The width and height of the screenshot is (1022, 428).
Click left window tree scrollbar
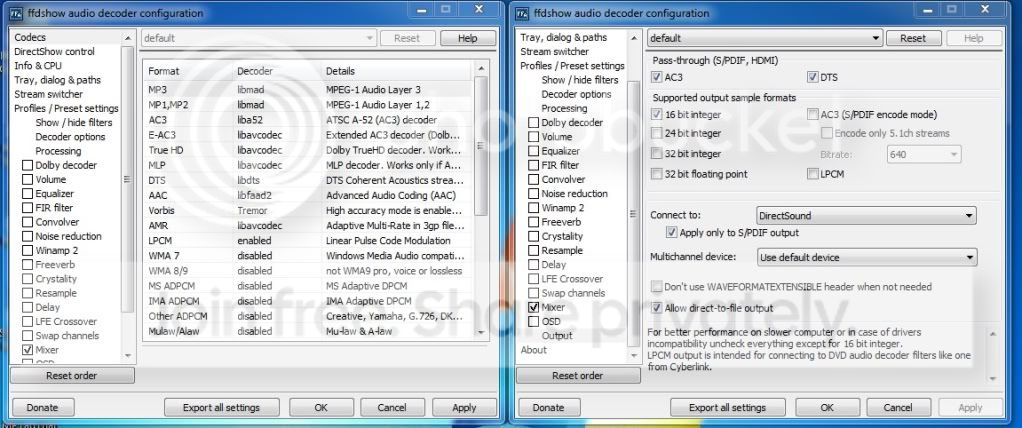[x=127, y=180]
